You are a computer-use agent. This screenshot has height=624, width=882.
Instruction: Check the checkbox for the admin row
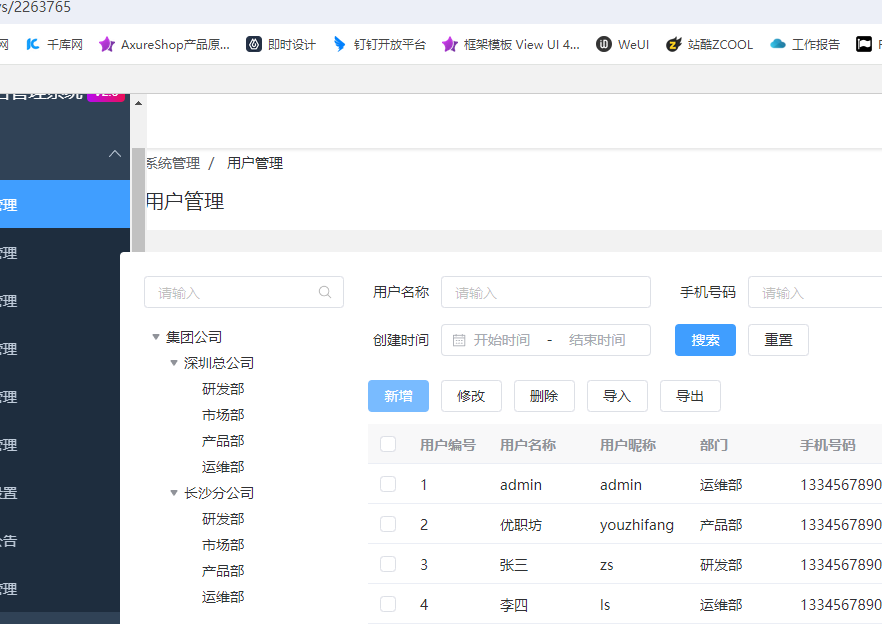click(x=388, y=484)
